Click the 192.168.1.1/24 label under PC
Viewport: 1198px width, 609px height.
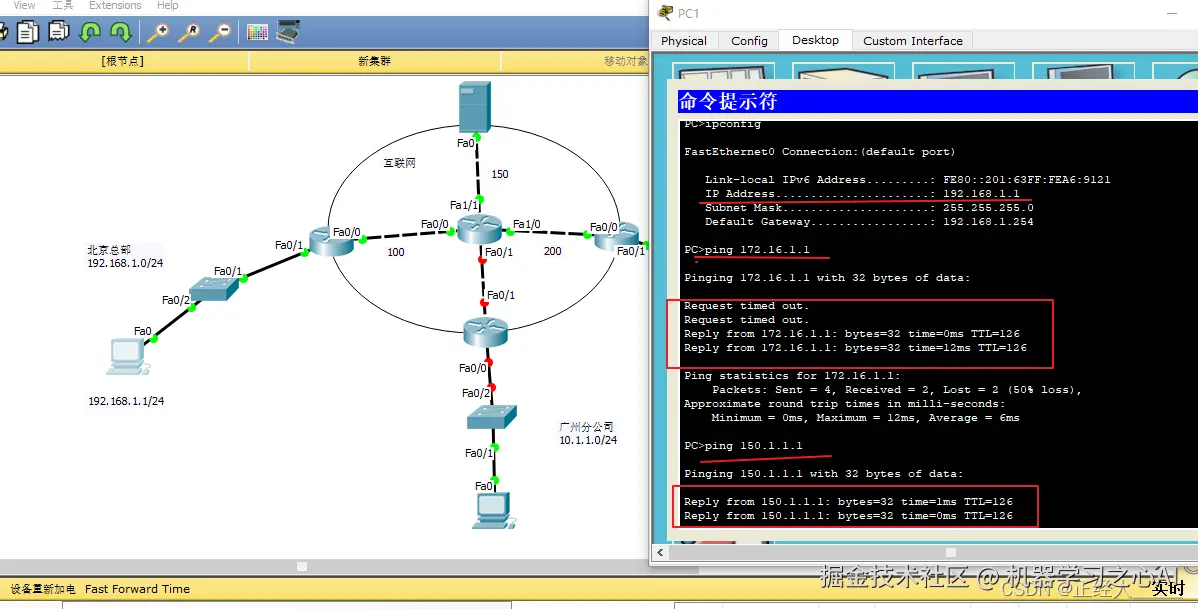[x=126, y=401]
